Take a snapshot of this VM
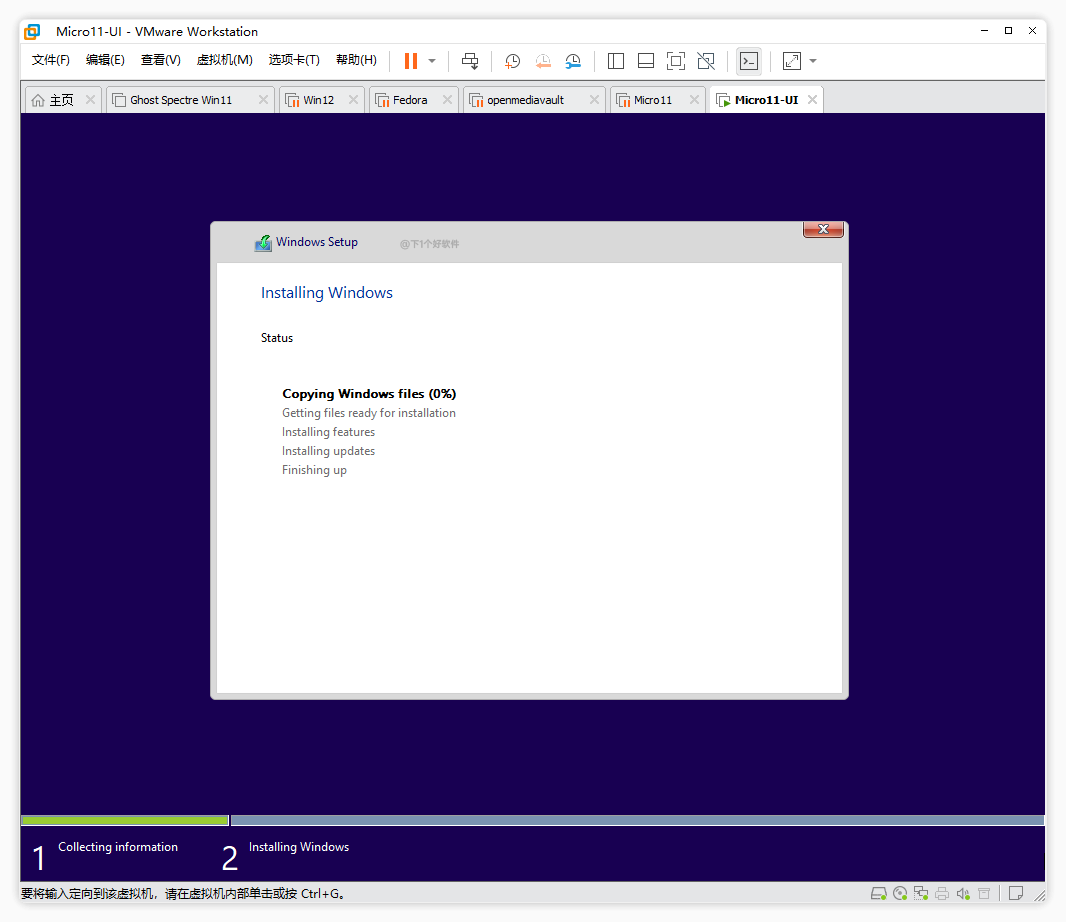This screenshot has height=922, width=1066. pyautogui.click(x=512, y=61)
